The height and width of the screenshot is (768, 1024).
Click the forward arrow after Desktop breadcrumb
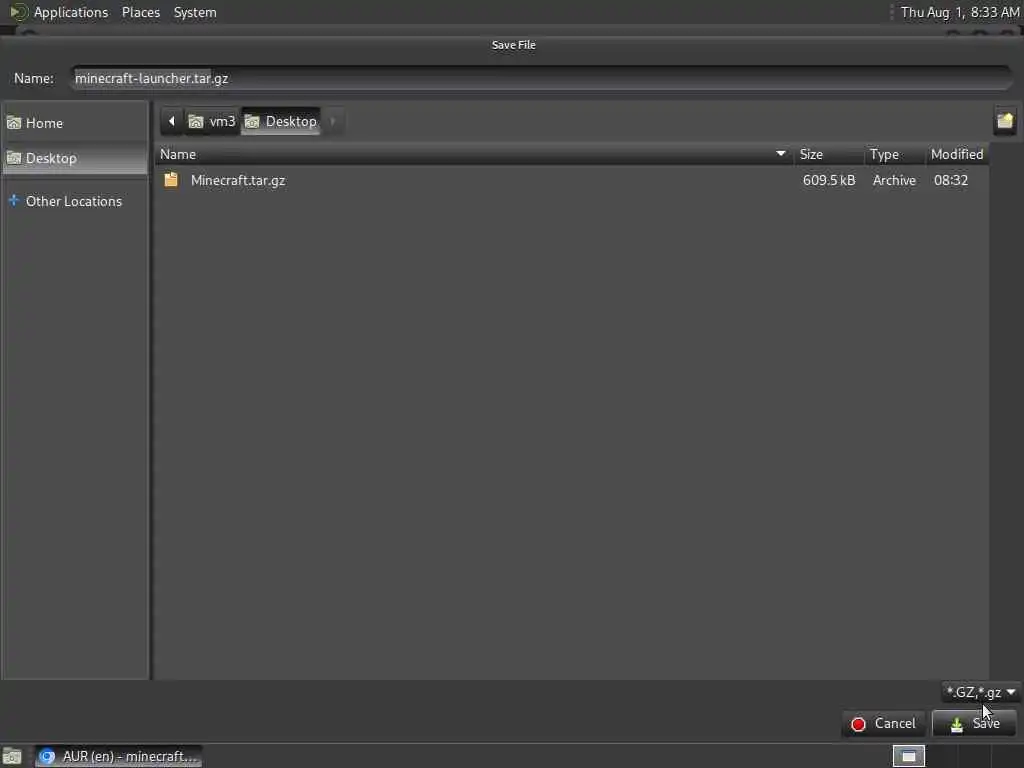(x=333, y=121)
